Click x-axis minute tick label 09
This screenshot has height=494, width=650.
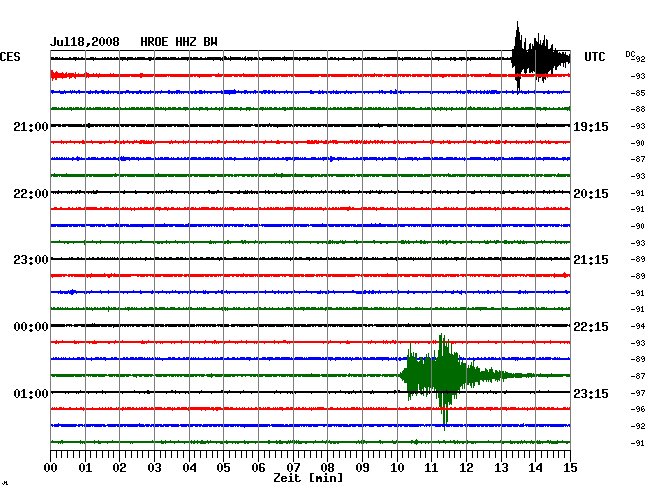click(362, 468)
